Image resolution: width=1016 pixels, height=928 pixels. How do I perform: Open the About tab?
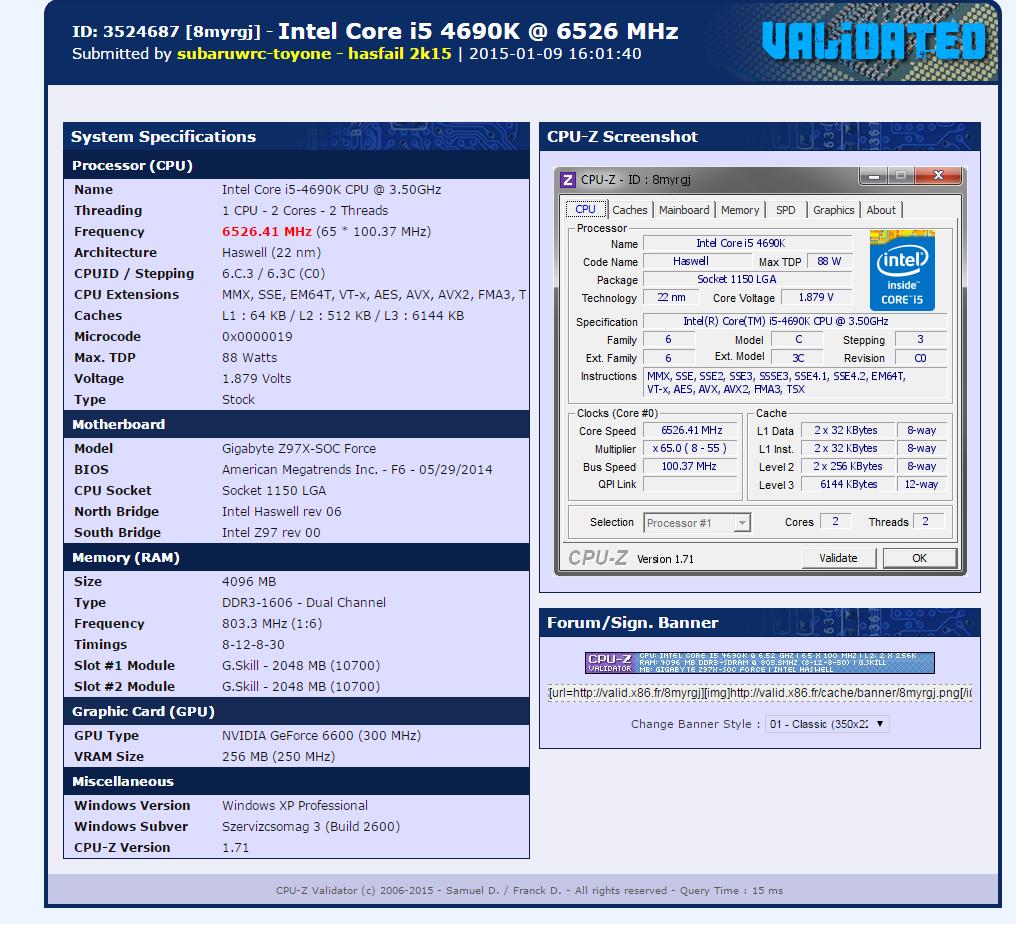[x=881, y=210]
